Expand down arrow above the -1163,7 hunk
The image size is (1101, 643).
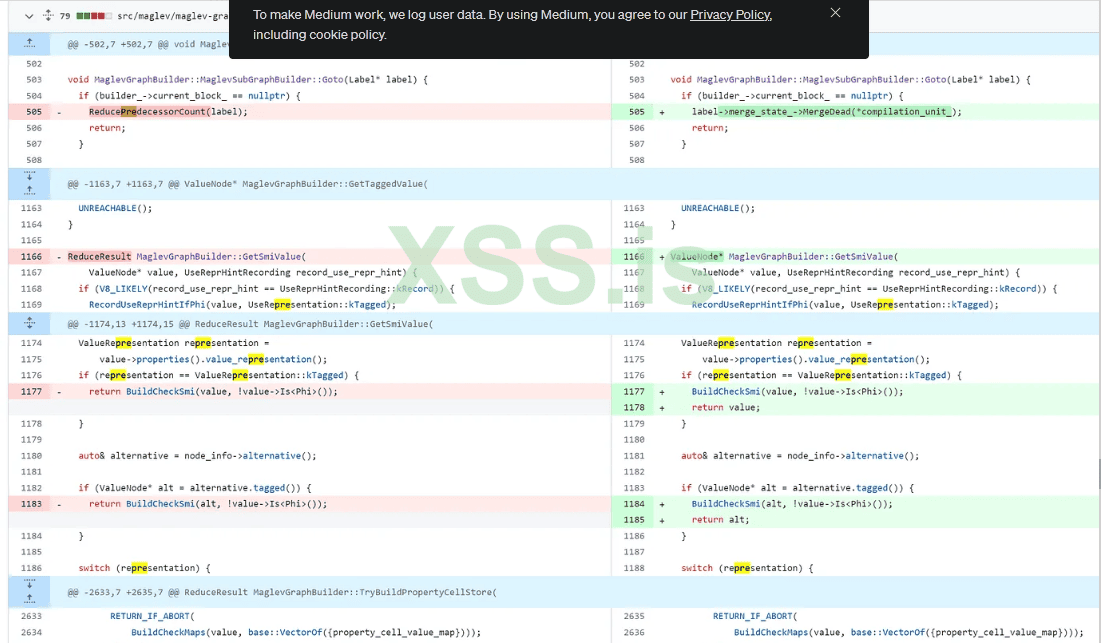(x=30, y=177)
